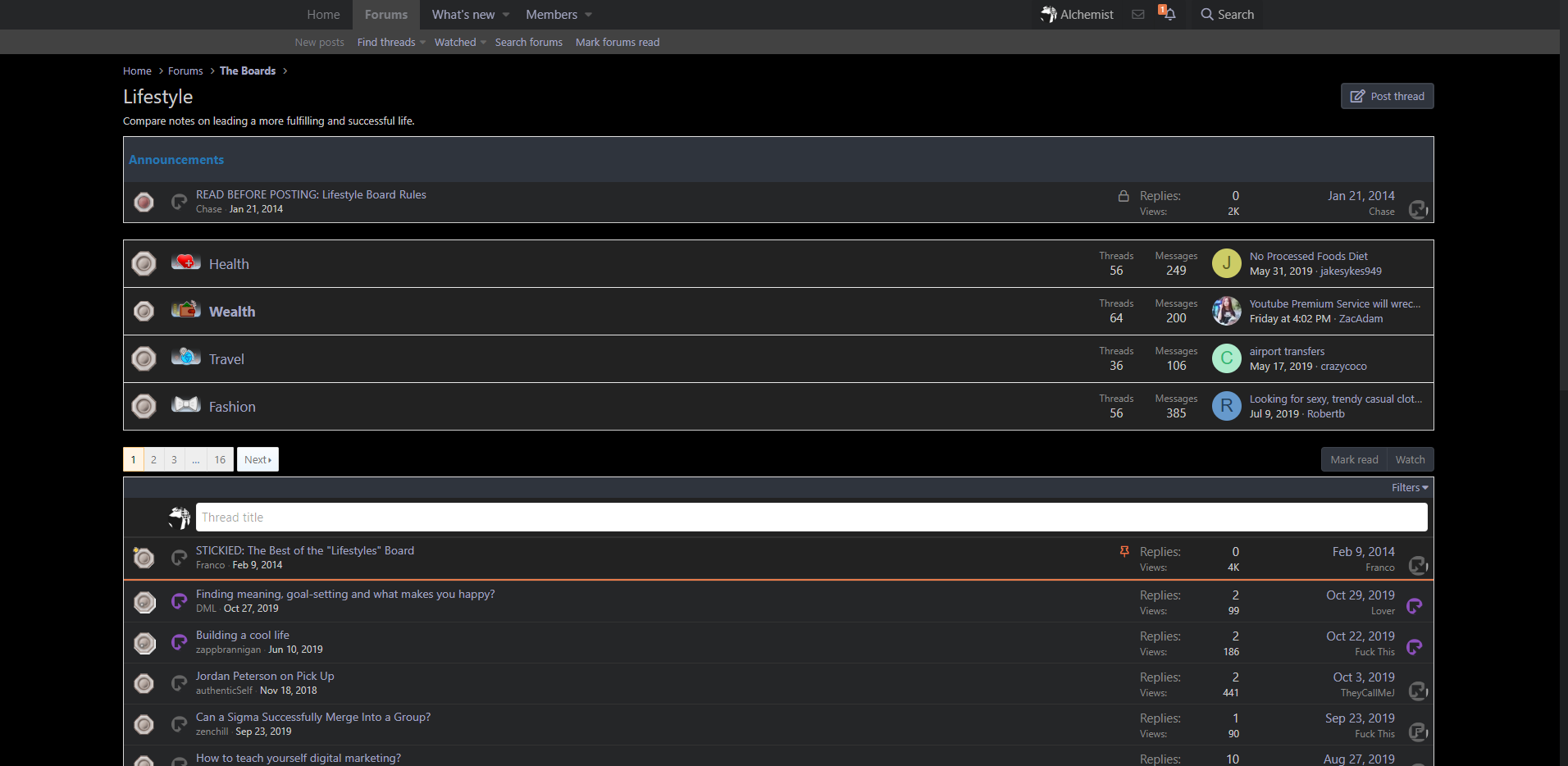Click The Boards breadcrumb link
This screenshot has width=1568, height=766.
248,71
